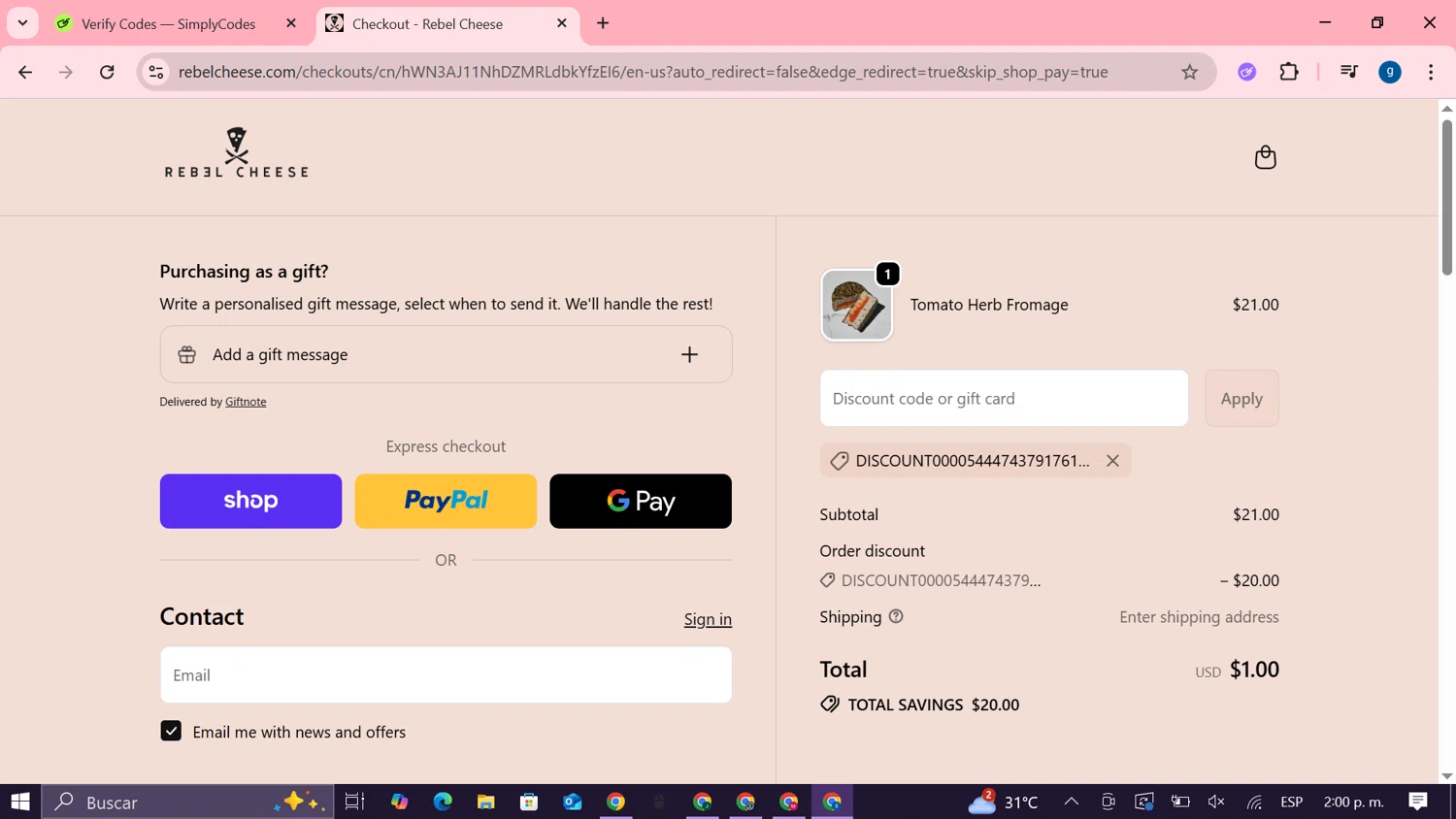
Task: Open the weather 31°C widget
Action: 1005,802
